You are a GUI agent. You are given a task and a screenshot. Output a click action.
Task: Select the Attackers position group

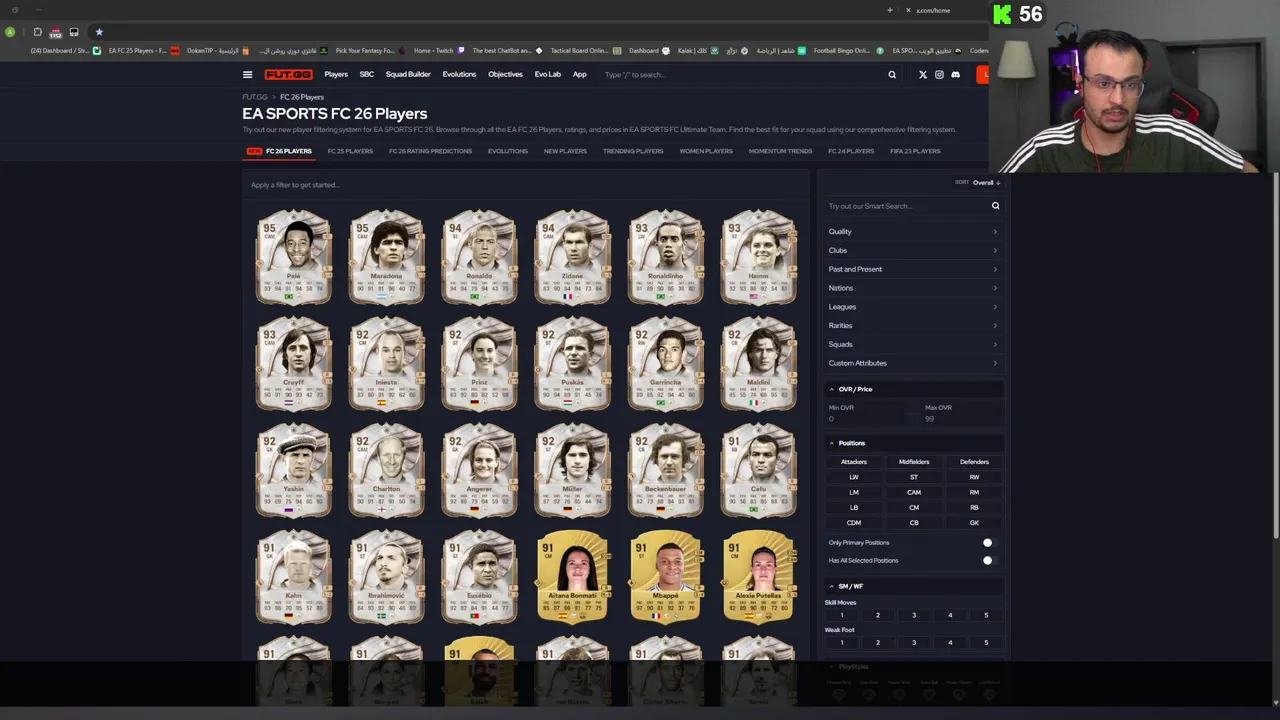click(x=854, y=462)
